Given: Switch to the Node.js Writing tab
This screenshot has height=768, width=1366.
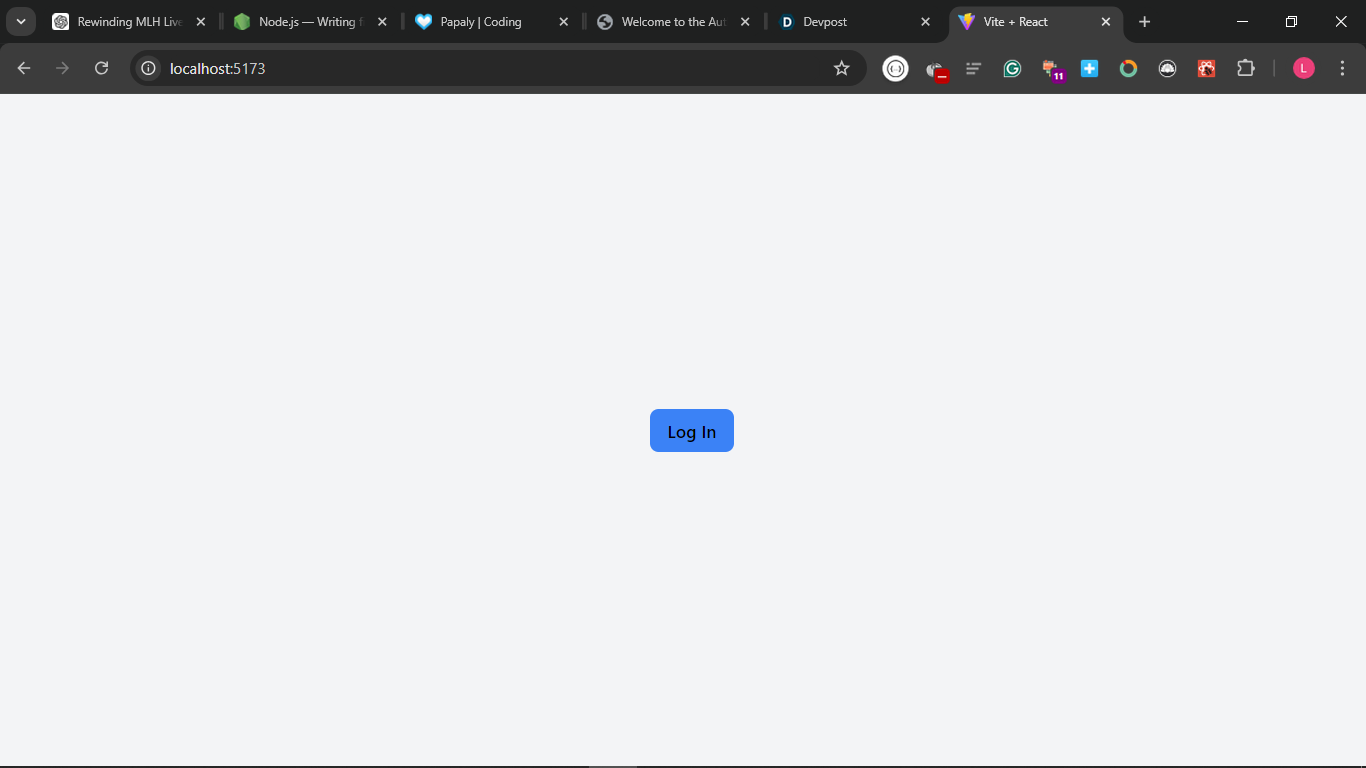Looking at the screenshot, I should pos(311,22).
